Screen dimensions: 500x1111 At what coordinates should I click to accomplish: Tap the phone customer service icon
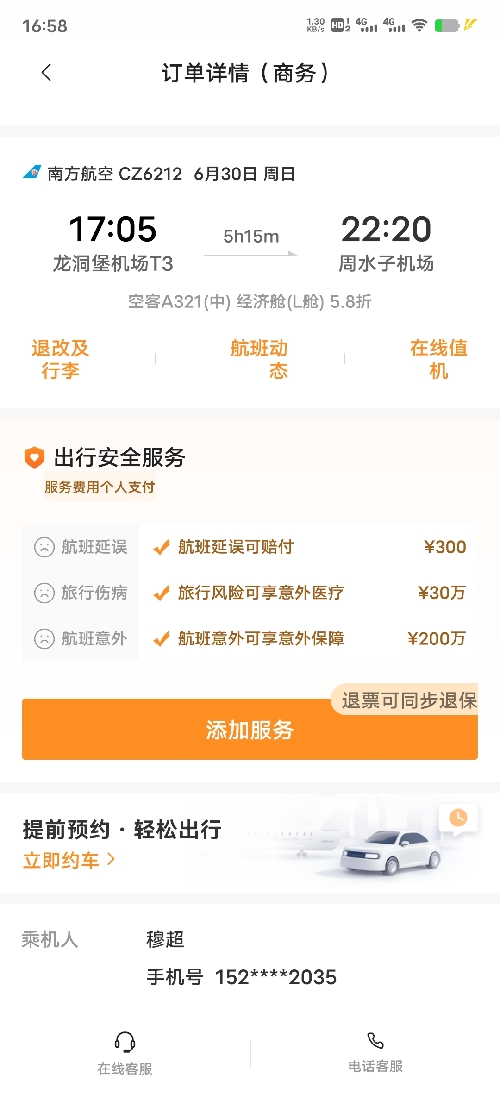click(x=375, y=1040)
